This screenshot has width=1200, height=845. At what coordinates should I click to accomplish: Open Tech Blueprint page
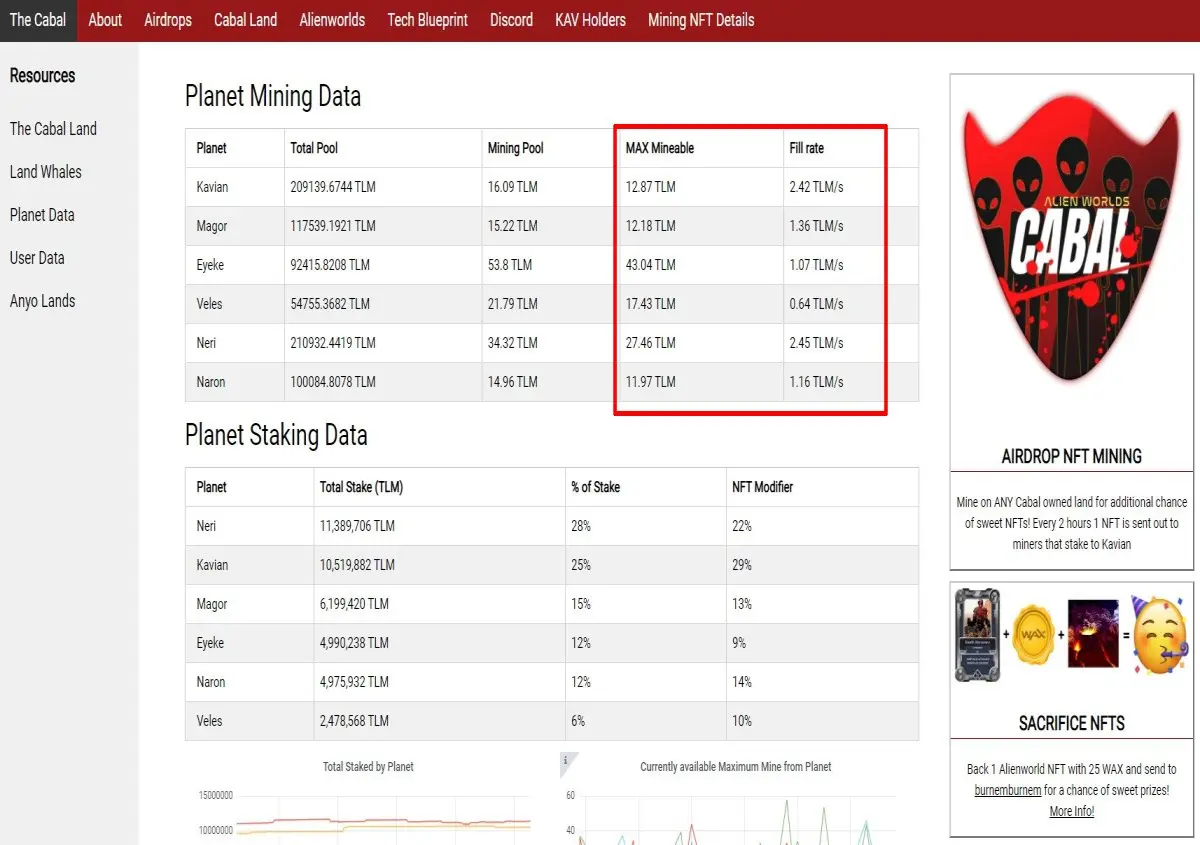click(427, 20)
